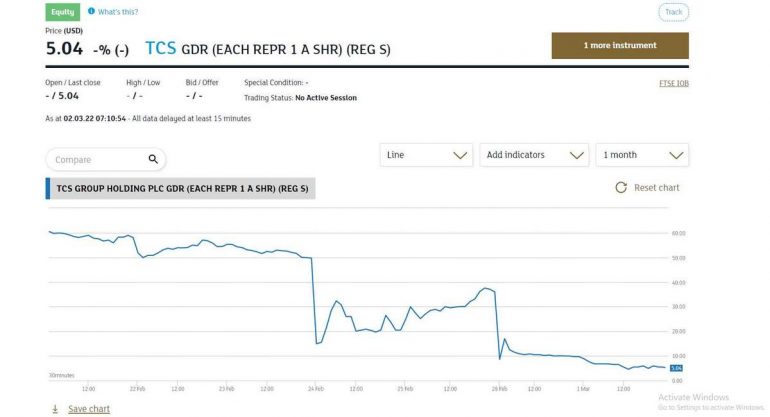Image resolution: width=770 pixels, height=417 pixels.
Task: Click the 30minutes interval label
Action: (x=61, y=375)
